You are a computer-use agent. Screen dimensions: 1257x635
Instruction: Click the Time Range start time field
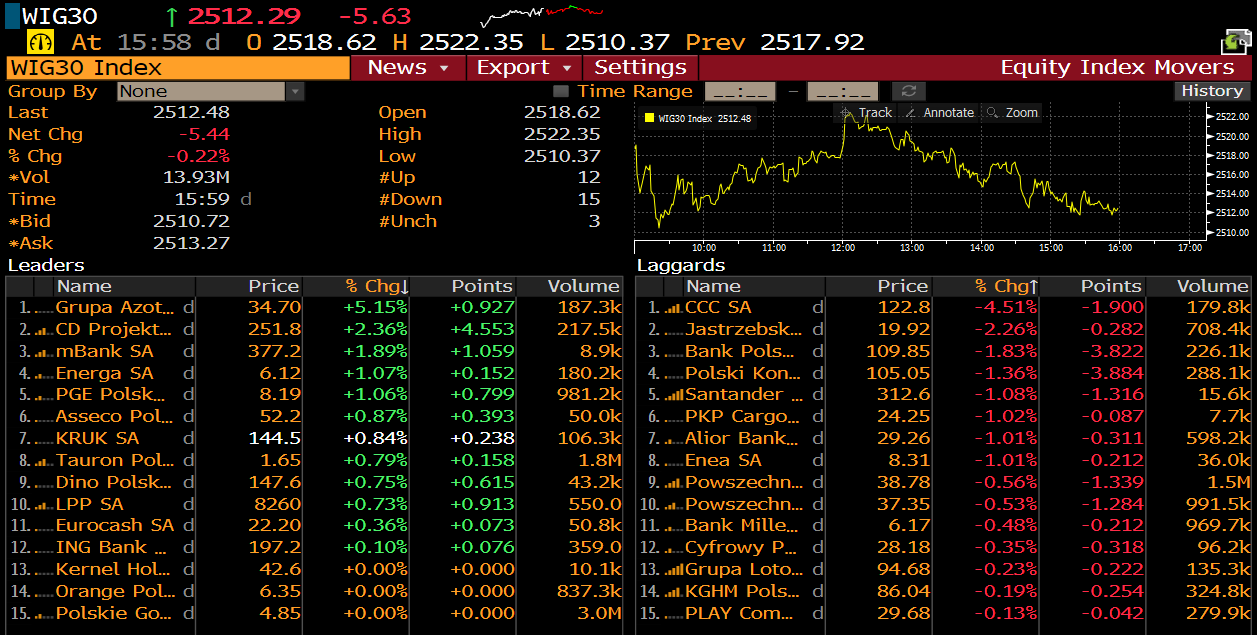pyautogui.click(x=740, y=91)
